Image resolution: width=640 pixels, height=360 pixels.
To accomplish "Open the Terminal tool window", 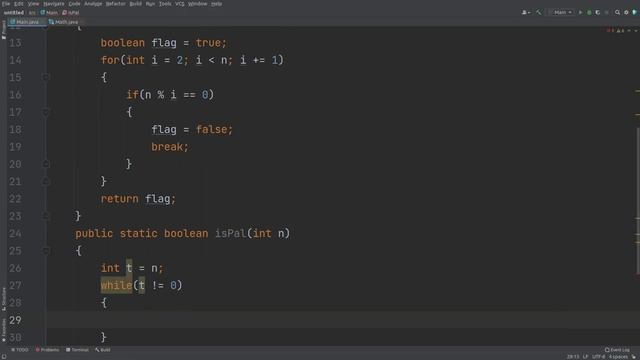I will point(77,350).
